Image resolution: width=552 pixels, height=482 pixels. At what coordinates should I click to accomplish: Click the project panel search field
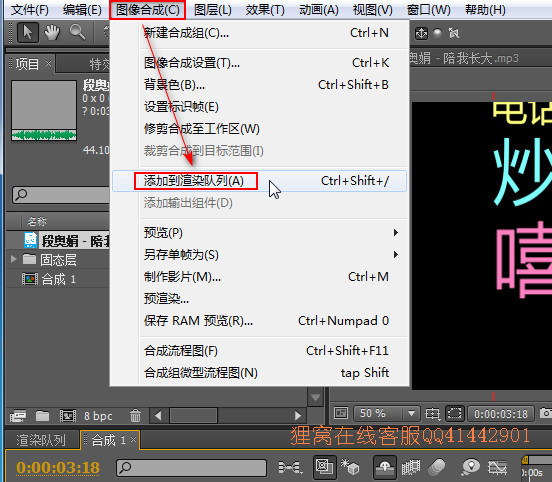coord(61,195)
